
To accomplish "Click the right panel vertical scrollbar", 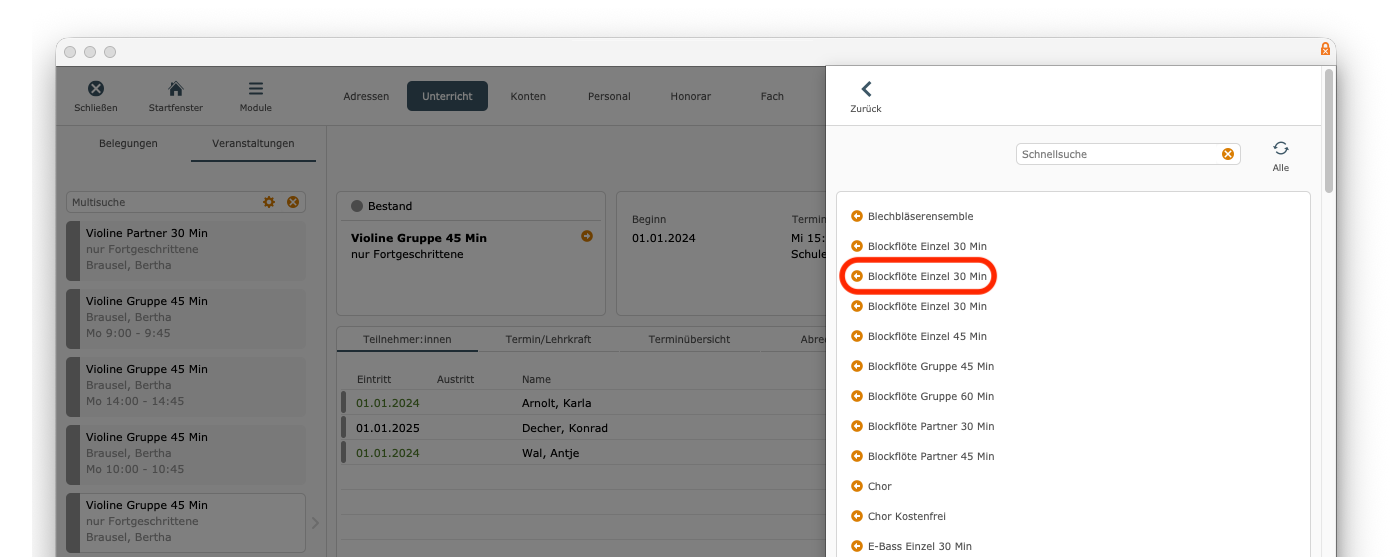I will (1328, 130).
